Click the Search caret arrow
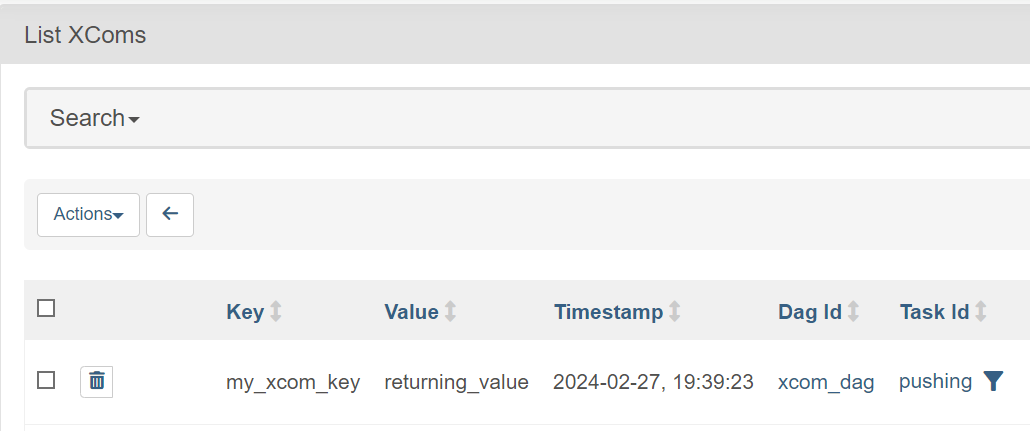The width and height of the screenshot is (1030, 431). 134,120
